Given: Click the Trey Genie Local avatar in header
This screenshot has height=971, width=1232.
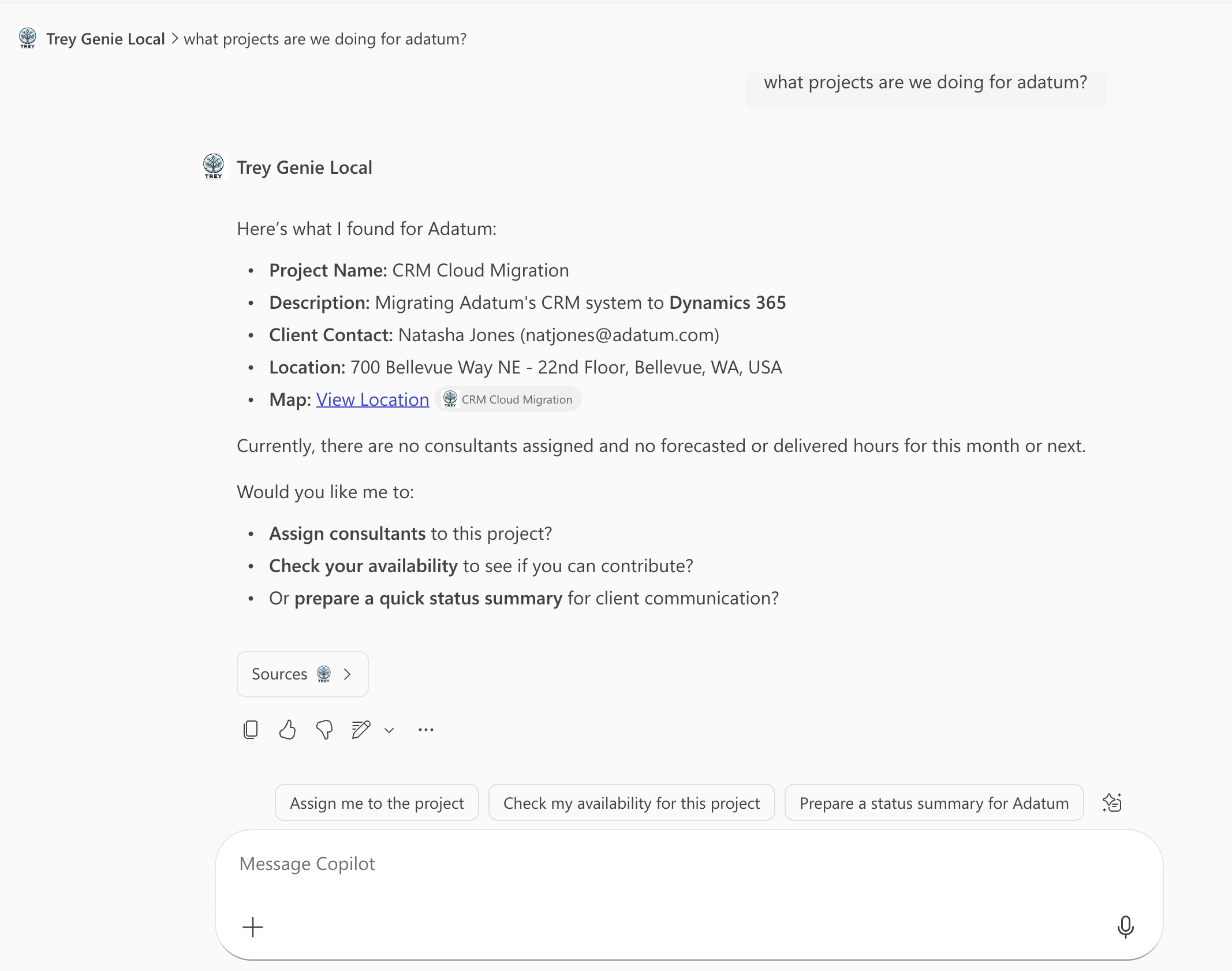Looking at the screenshot, I should [27, 38].
